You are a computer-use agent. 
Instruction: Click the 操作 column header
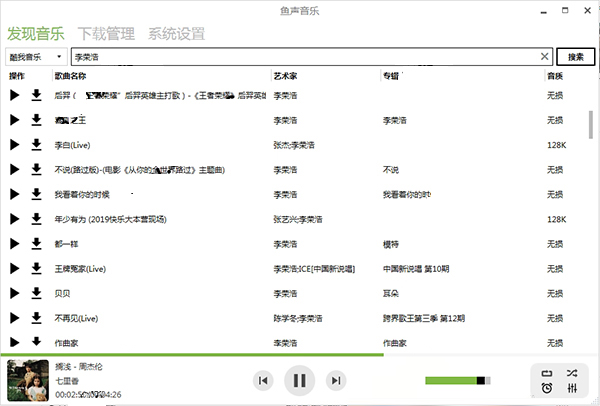[x=17, y=76]
